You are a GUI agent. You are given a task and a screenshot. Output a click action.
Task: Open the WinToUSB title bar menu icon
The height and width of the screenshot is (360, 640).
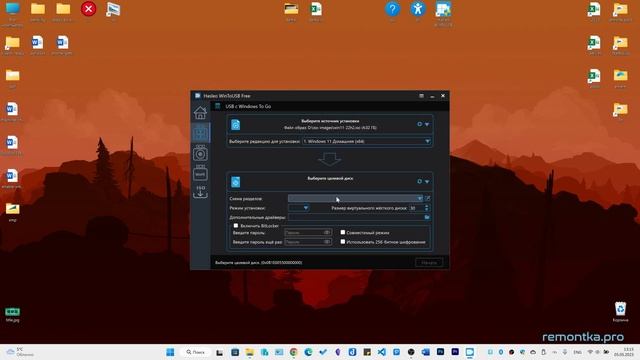(421, 96)
